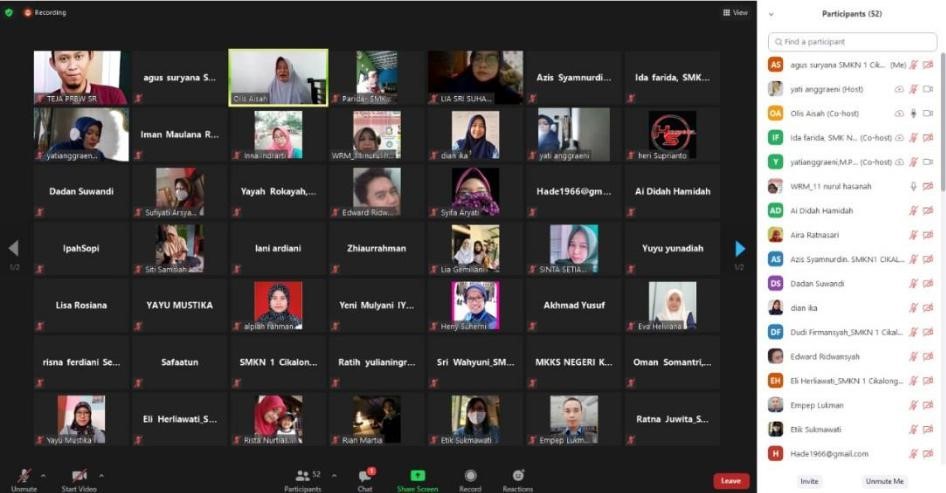Start video using the camera icon

point(79,475)
